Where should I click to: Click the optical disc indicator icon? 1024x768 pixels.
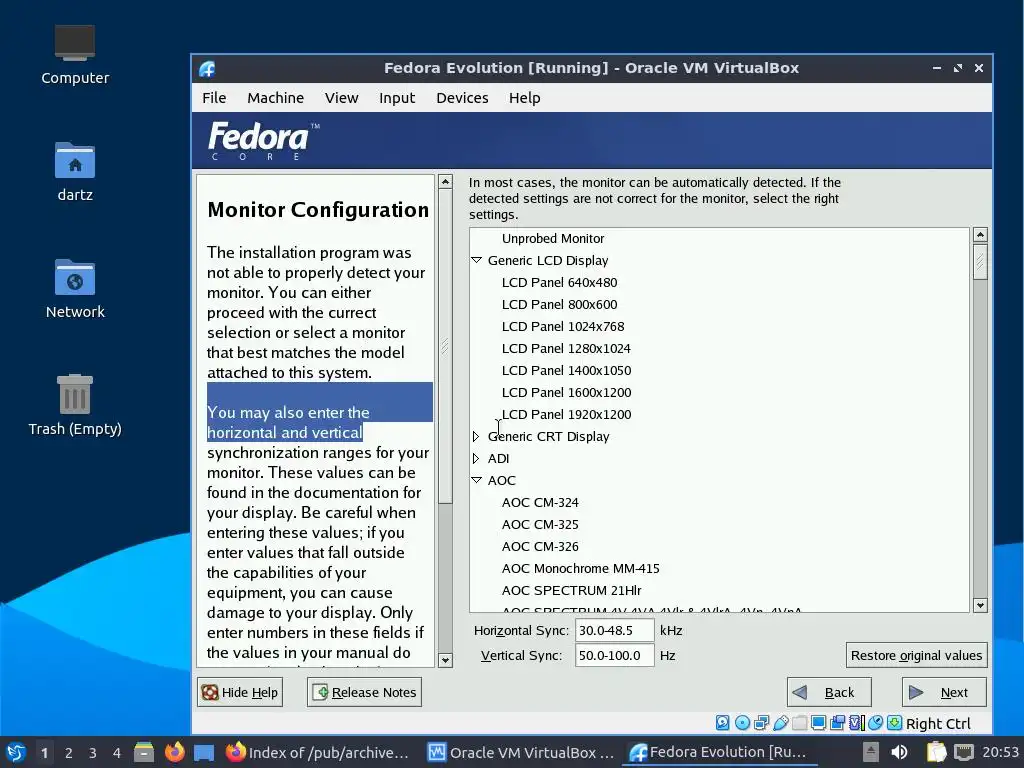tap(743, 723)
